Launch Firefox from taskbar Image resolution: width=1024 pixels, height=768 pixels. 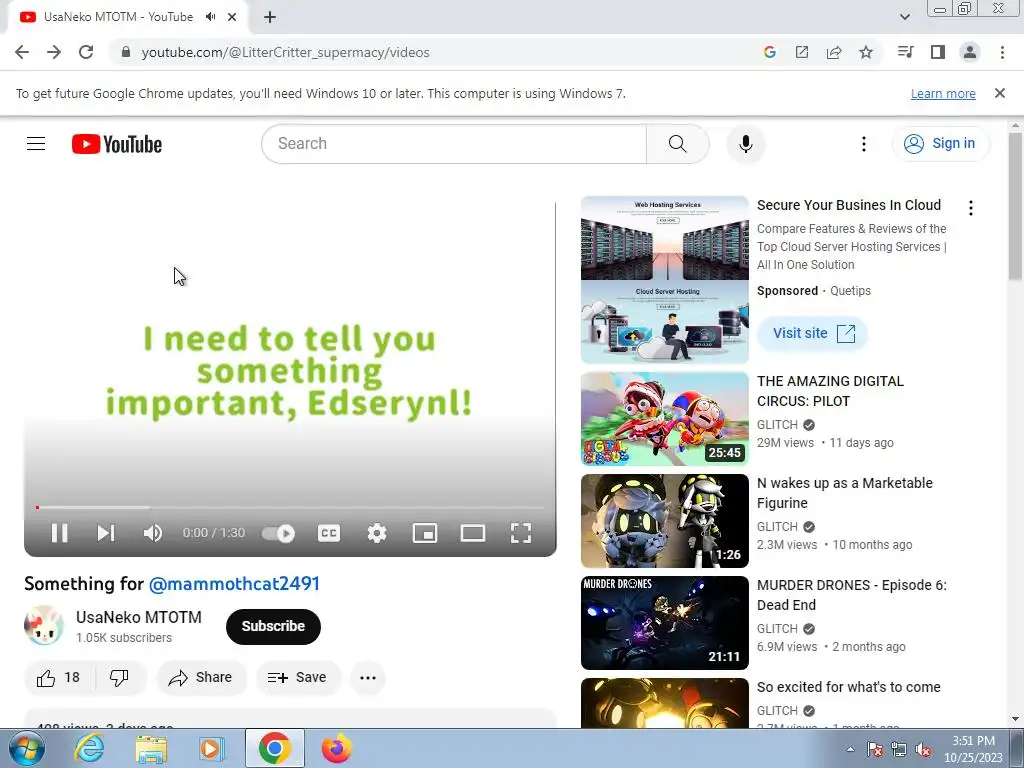[337, 748]
